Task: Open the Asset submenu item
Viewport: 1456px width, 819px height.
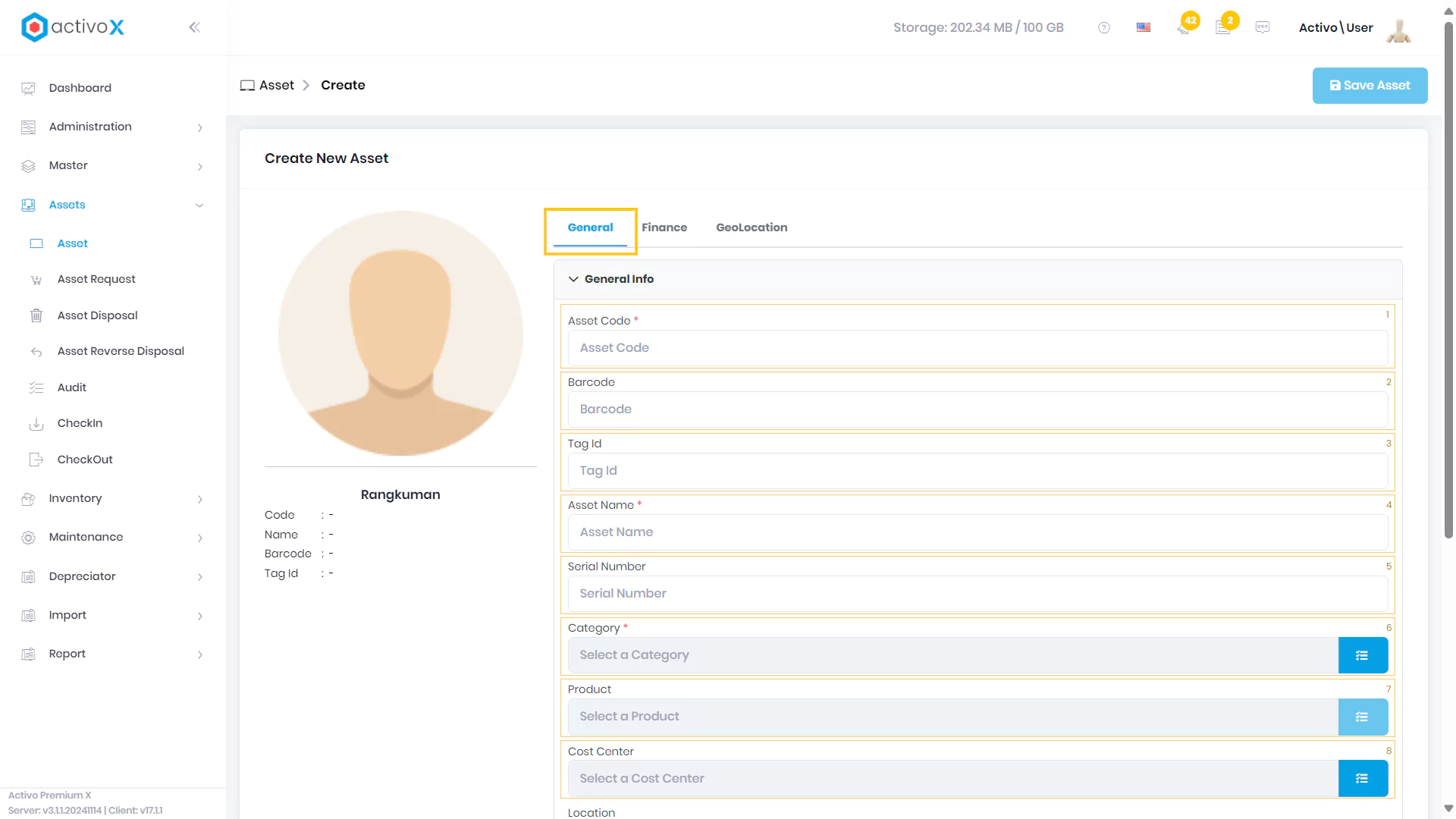Action: [73, 243]
